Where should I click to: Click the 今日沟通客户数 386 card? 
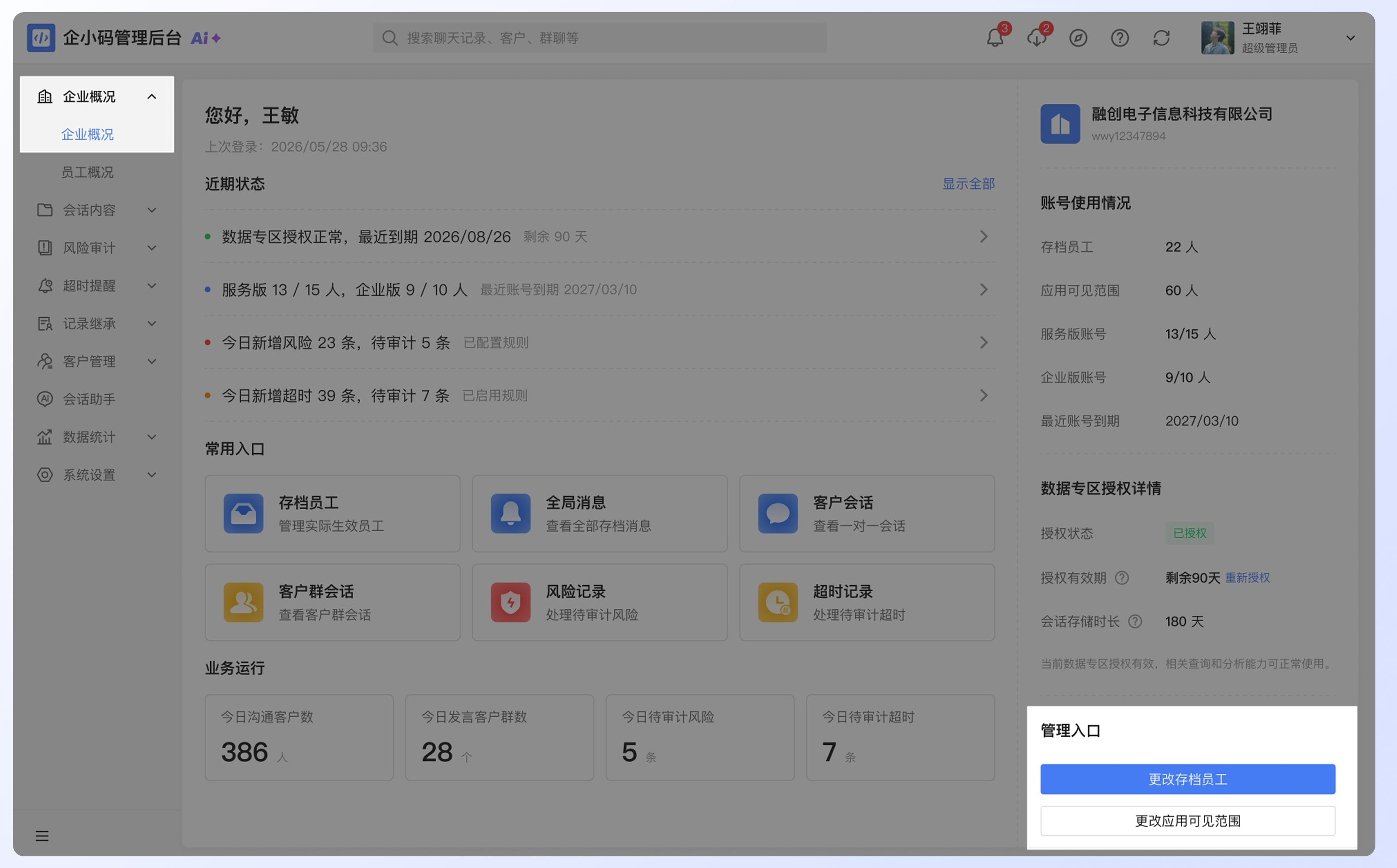[x=299, y=738]
